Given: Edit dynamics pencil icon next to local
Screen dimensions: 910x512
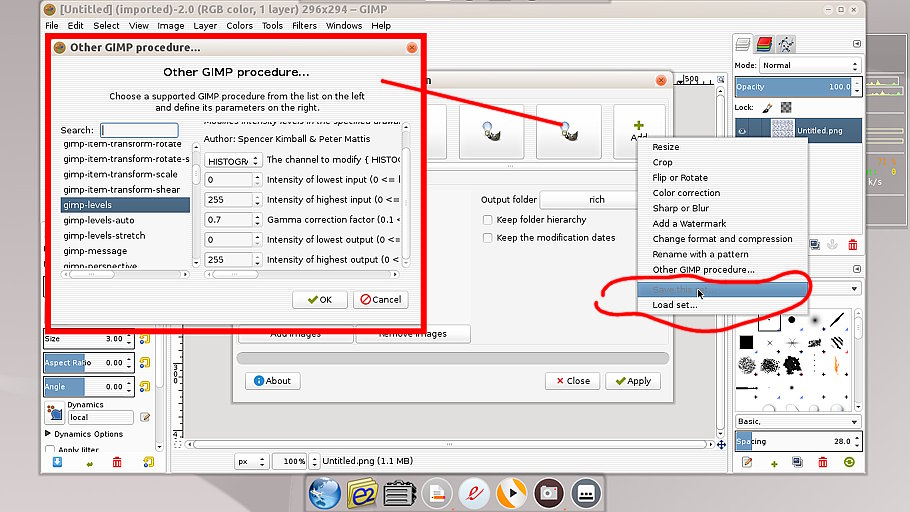Looking at the screenshot, I should (x=145, y=417).
